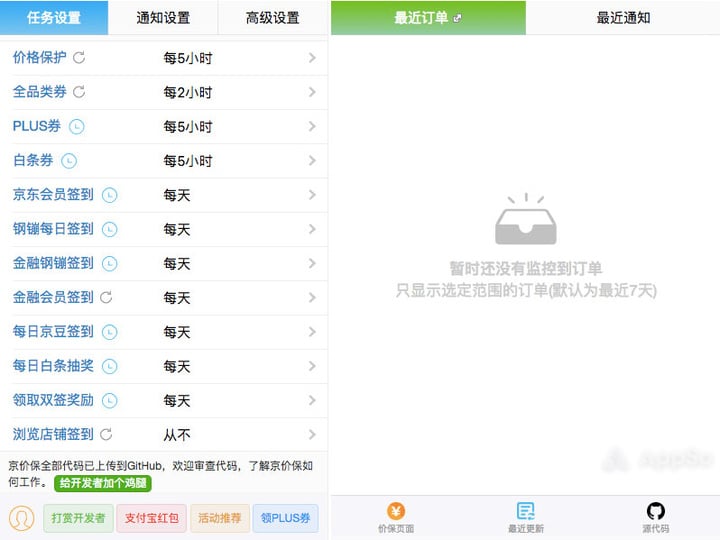Expand the 金融钢镚签到 frequency chevron
The image size is (720, 540).
[x=312, y=264]
